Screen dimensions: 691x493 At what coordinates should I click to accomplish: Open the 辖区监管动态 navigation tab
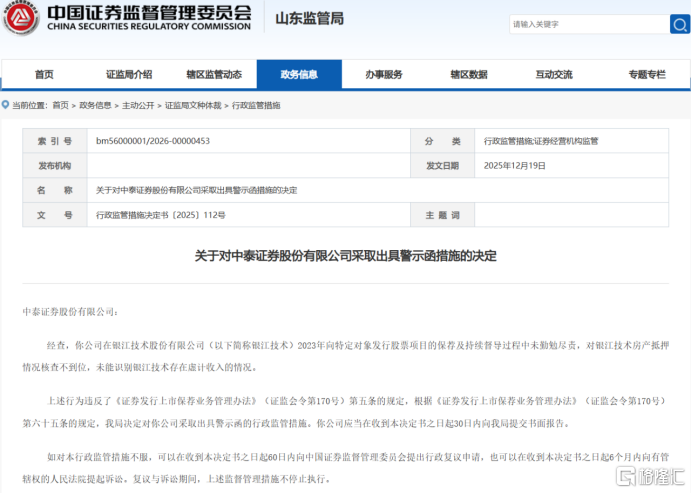tap(214, 74)
